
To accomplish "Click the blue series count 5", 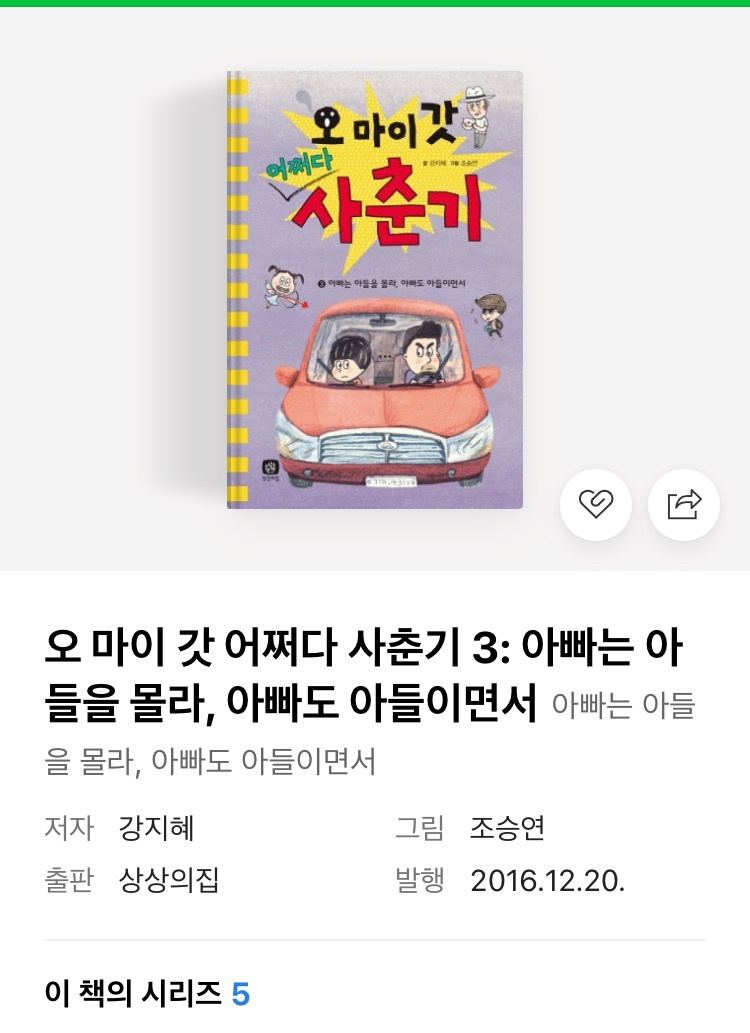I will pos(241,994).
